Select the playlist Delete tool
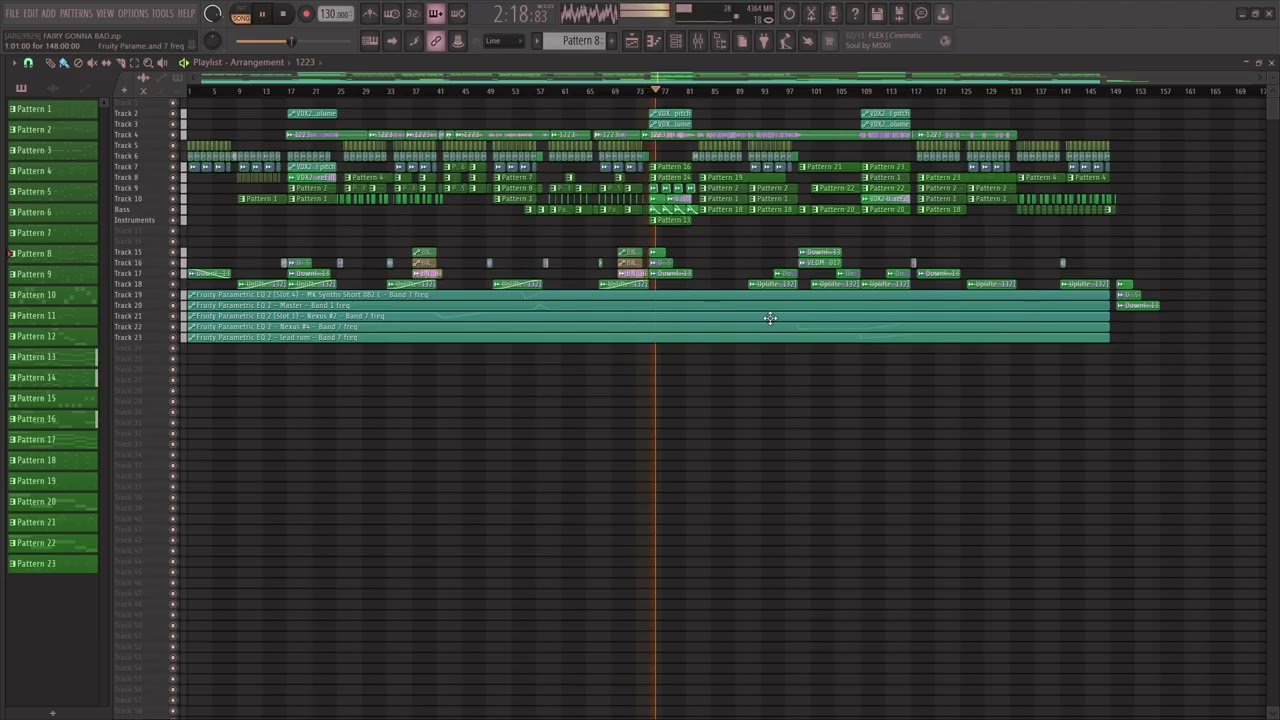Screen dimensions: 1280x720 click(x=78, y=63)
